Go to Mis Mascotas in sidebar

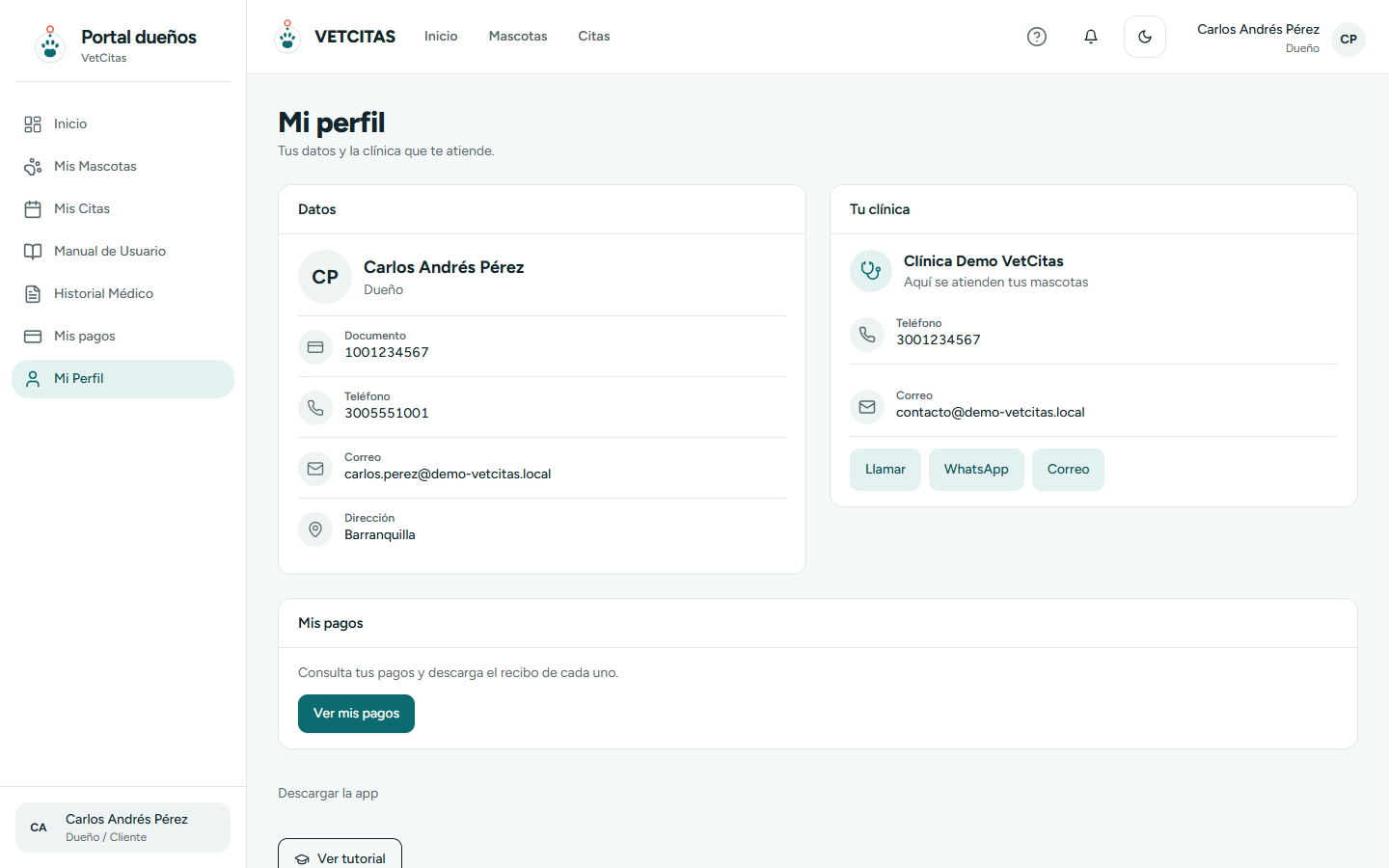point(123,167)
